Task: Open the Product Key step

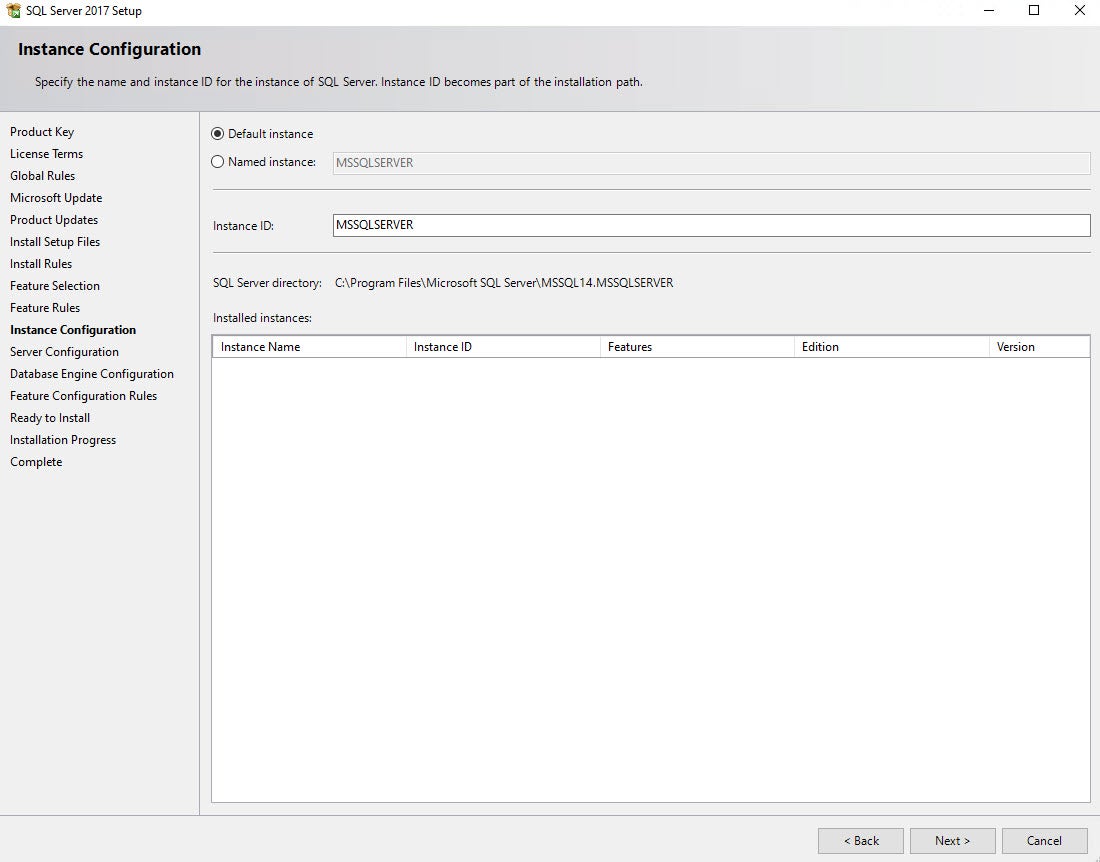Action: 42,132
